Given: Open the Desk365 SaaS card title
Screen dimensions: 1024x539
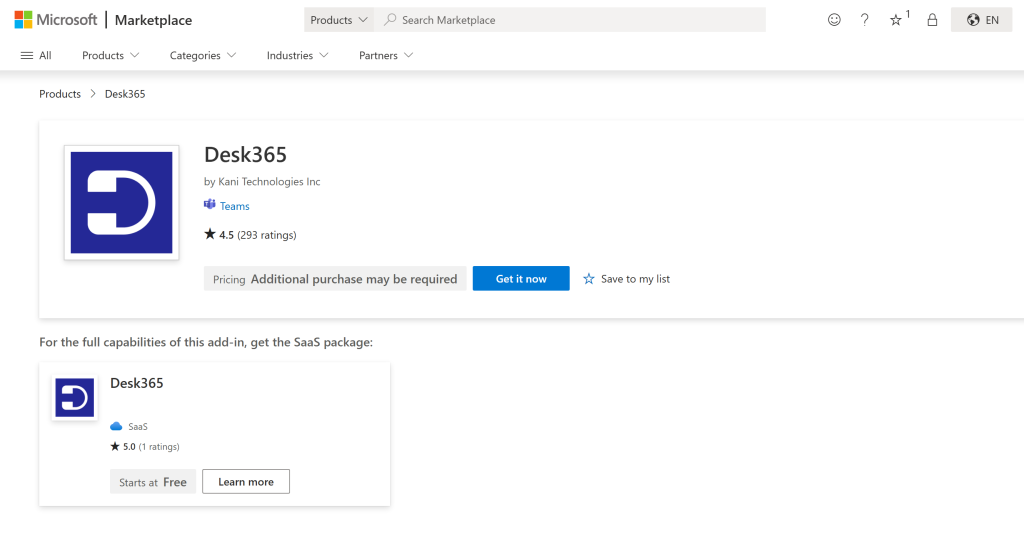Looking at the screenshot, I should click(136, 384).
